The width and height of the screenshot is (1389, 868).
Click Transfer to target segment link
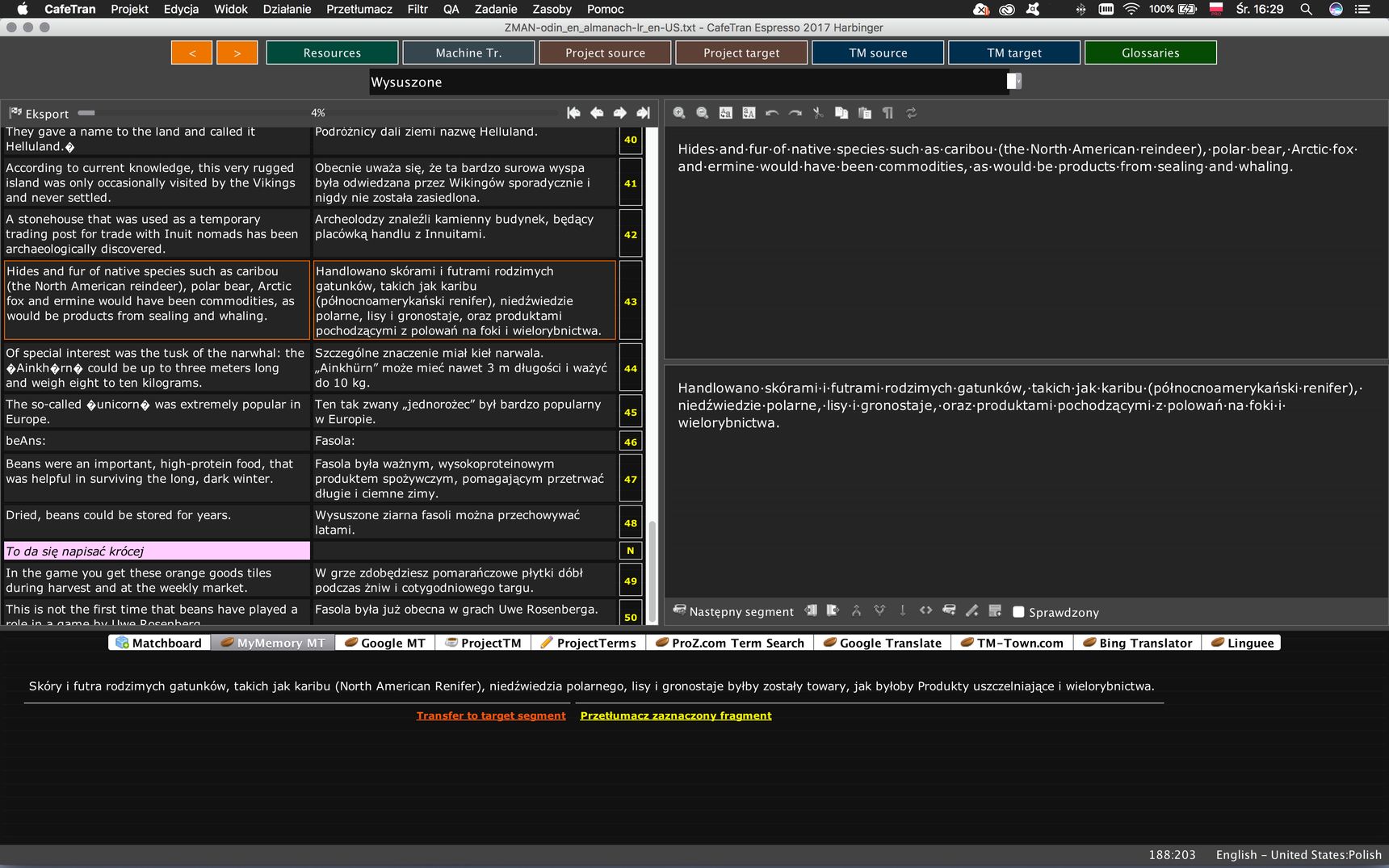pyautogui.click(x=491, y=715)
